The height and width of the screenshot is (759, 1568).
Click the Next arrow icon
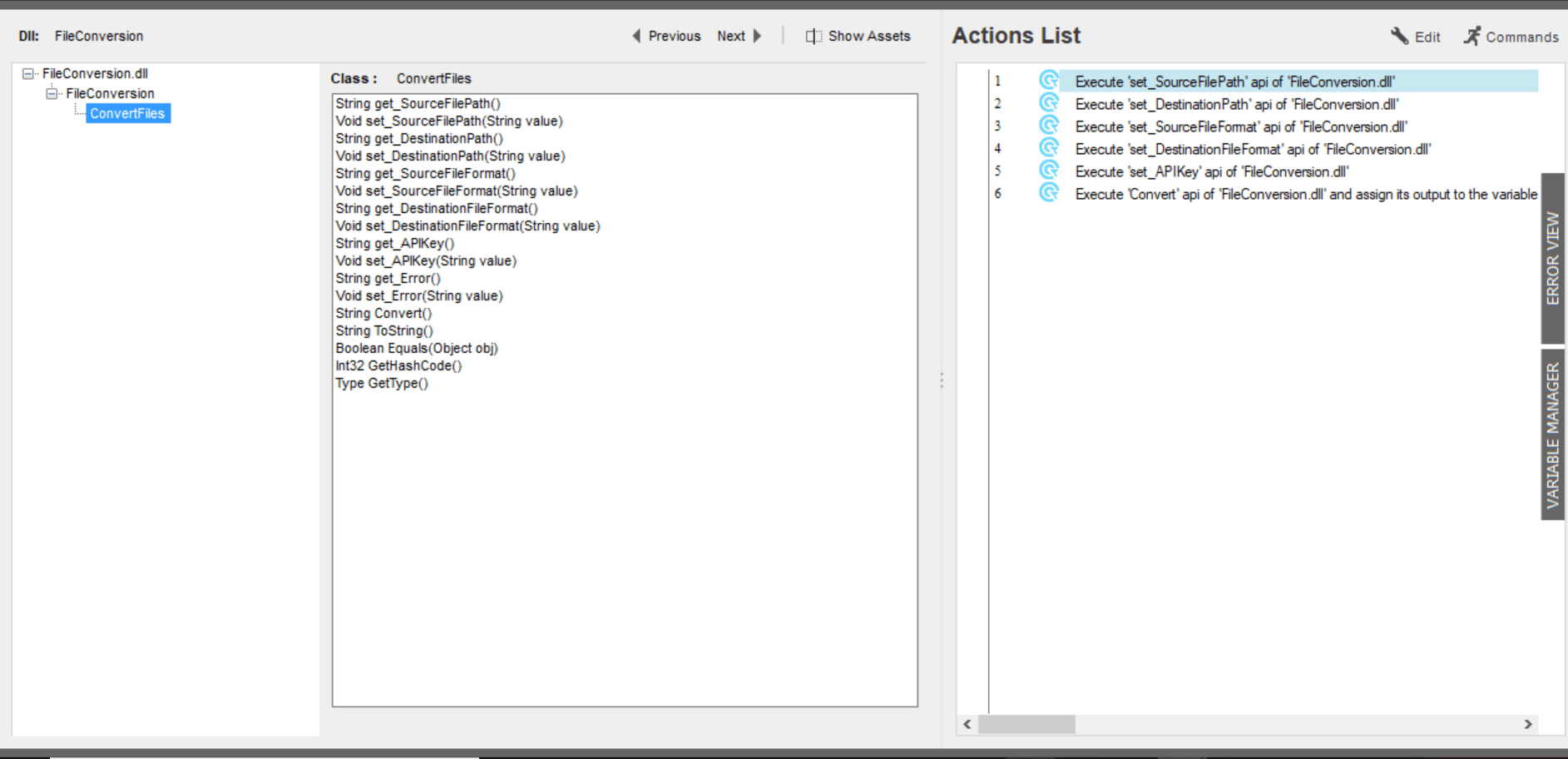(757, 36)
